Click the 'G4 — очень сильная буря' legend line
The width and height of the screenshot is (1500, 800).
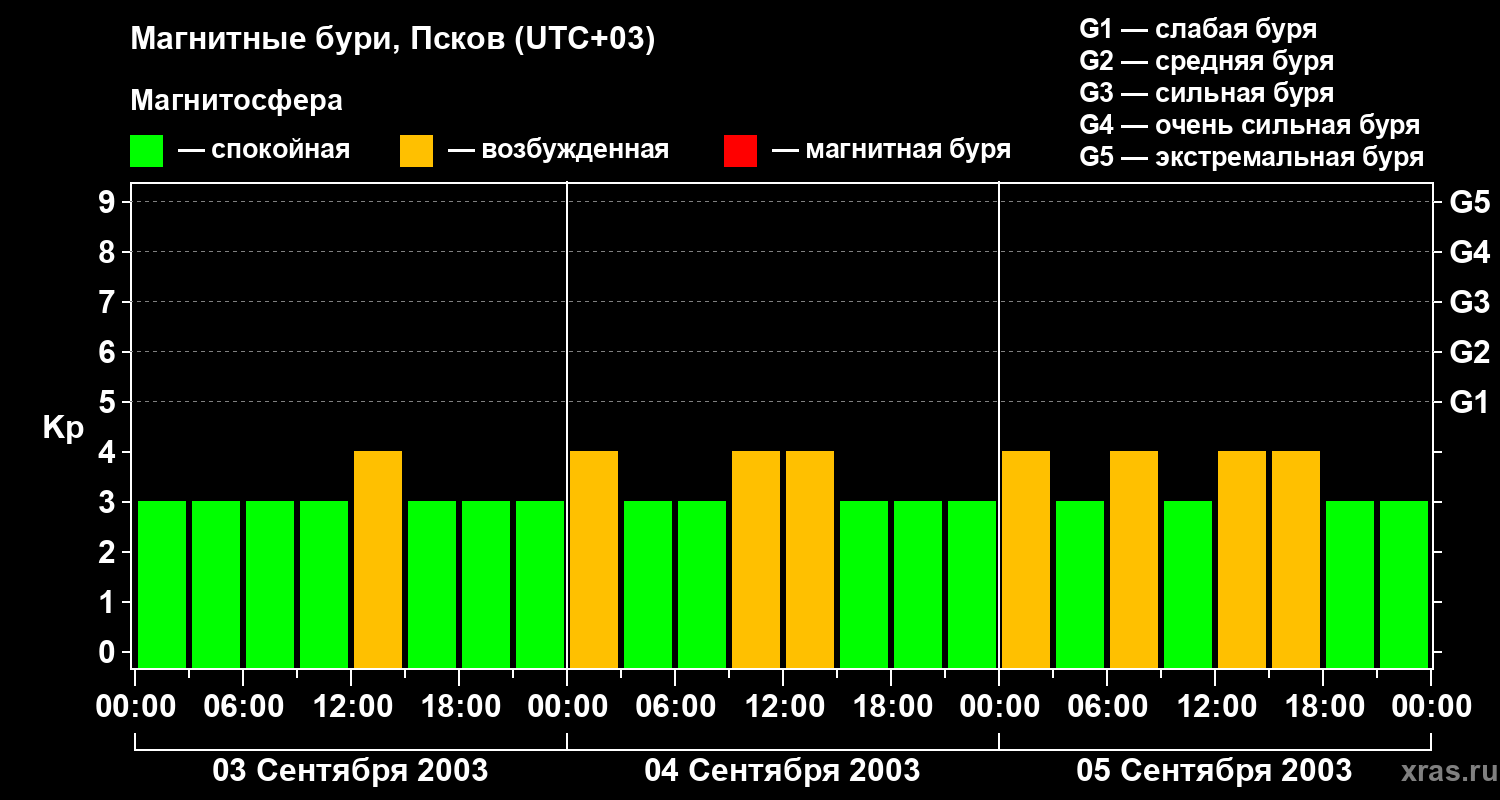click(1250, 125)
